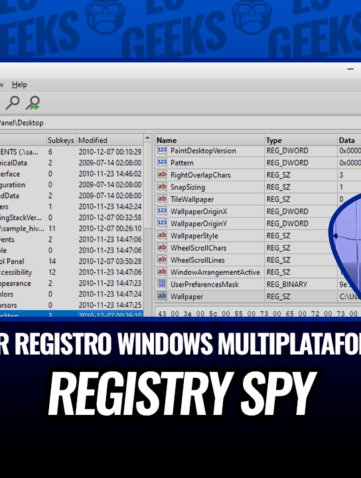Screen dimensions: 361x478
Task: Click the Panel\Desktop path field
Action: [x=180, y=123]
